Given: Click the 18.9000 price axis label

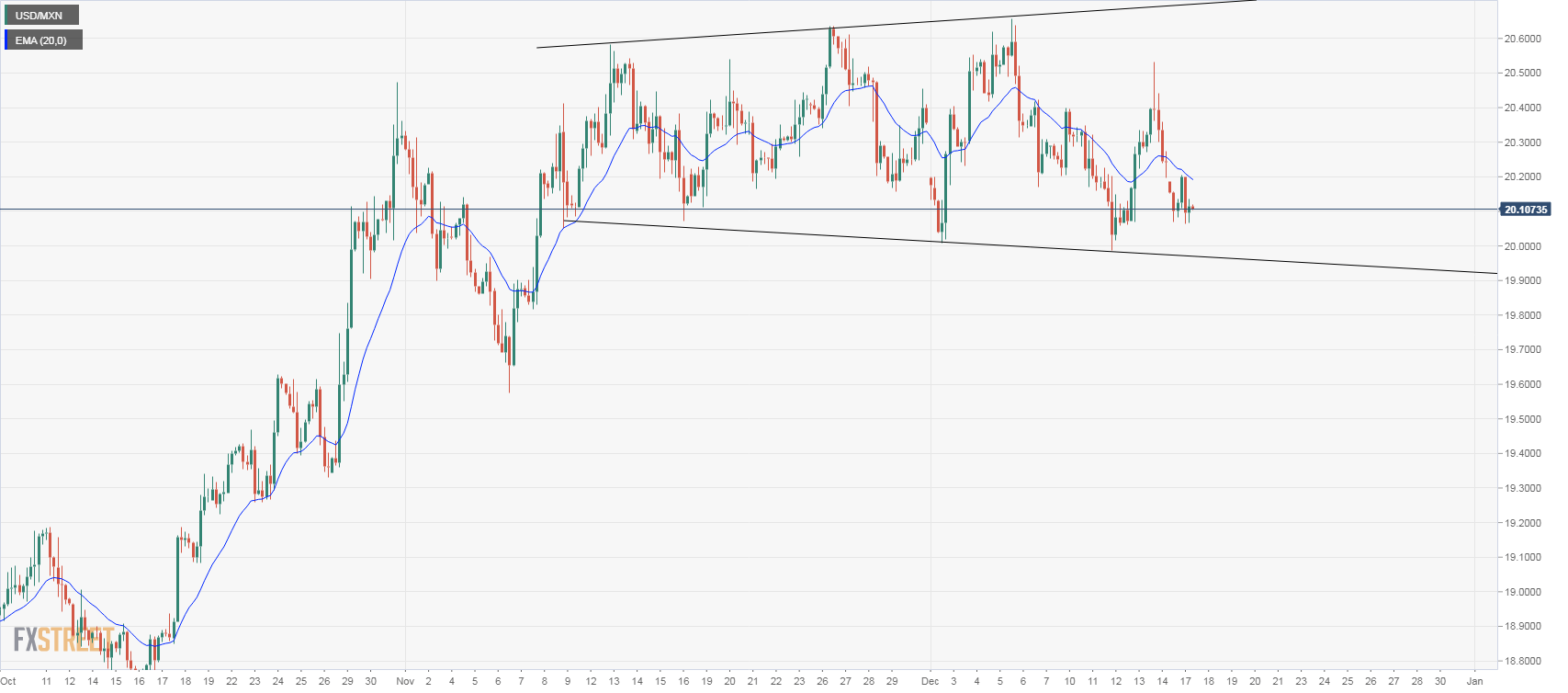Looking at the screenshot, I should click(1522, 626).
